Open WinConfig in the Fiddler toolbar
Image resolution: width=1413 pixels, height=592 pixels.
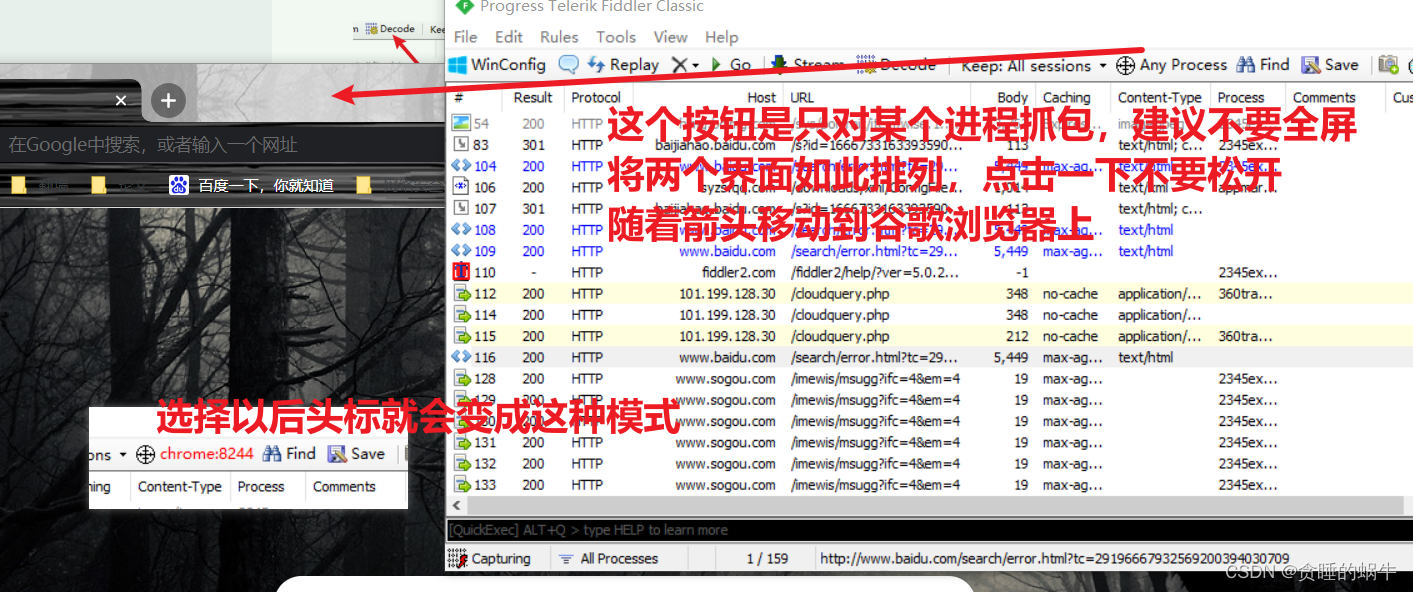click(497, 65)
